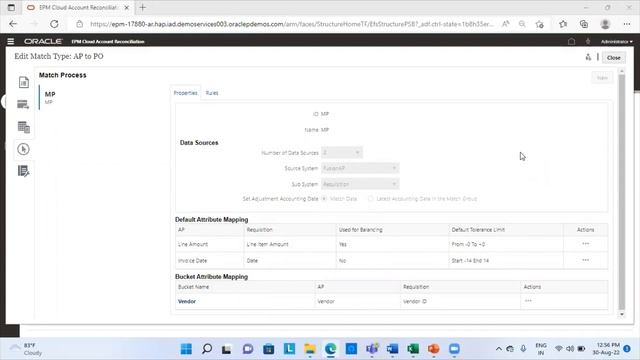Image resolution: width=640 pixels, height=360 pixels.
Task: Open the weather widget on taskbar
Action: click(26, 349)
